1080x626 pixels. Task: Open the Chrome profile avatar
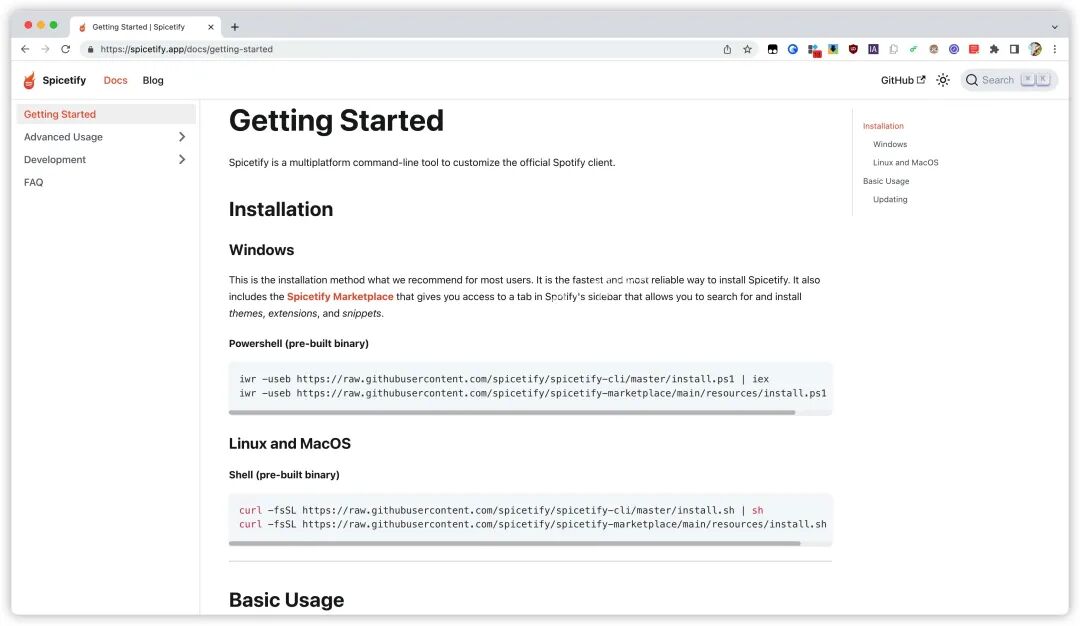1035,49
